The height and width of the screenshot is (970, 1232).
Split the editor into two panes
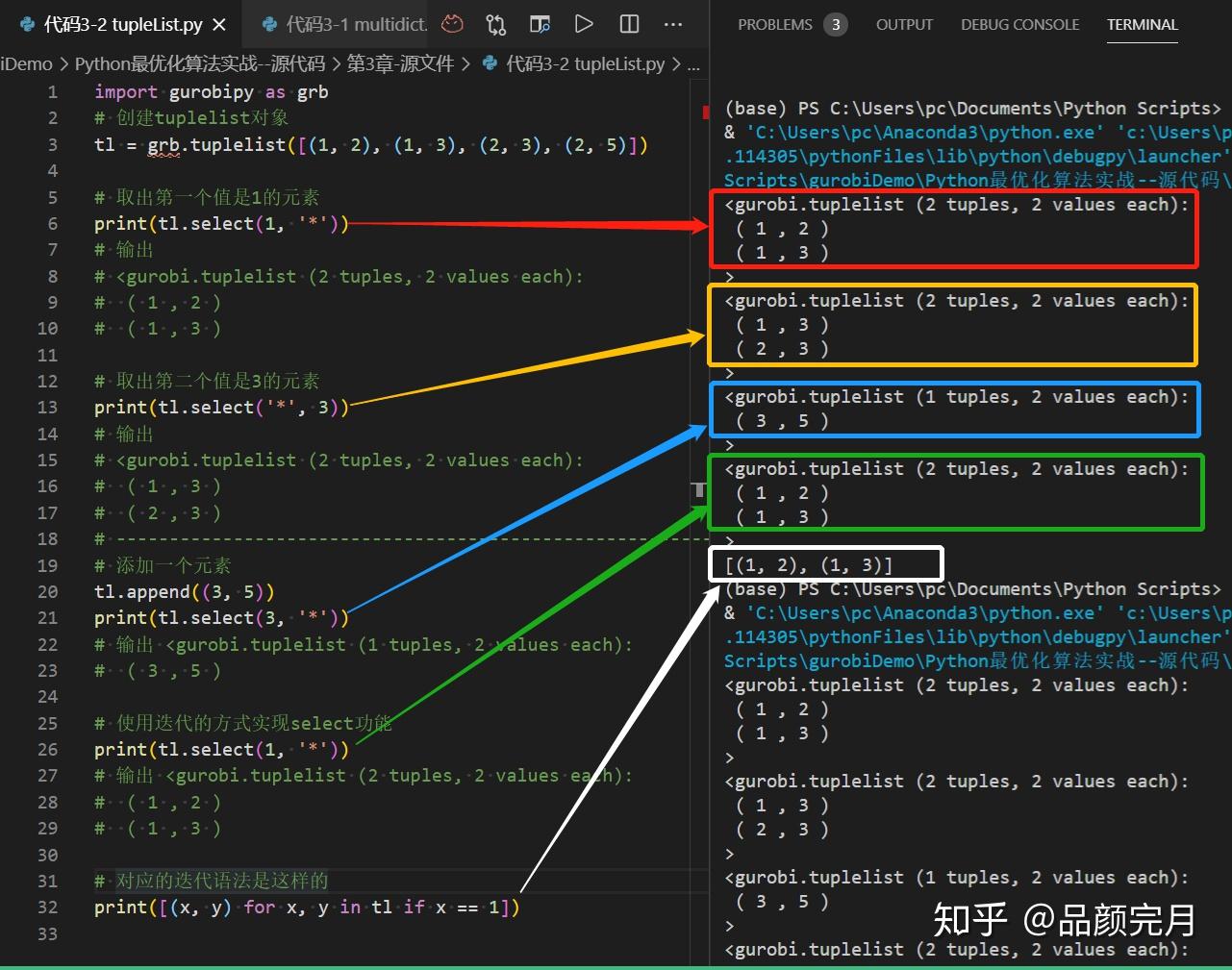[x=629, y=24]
